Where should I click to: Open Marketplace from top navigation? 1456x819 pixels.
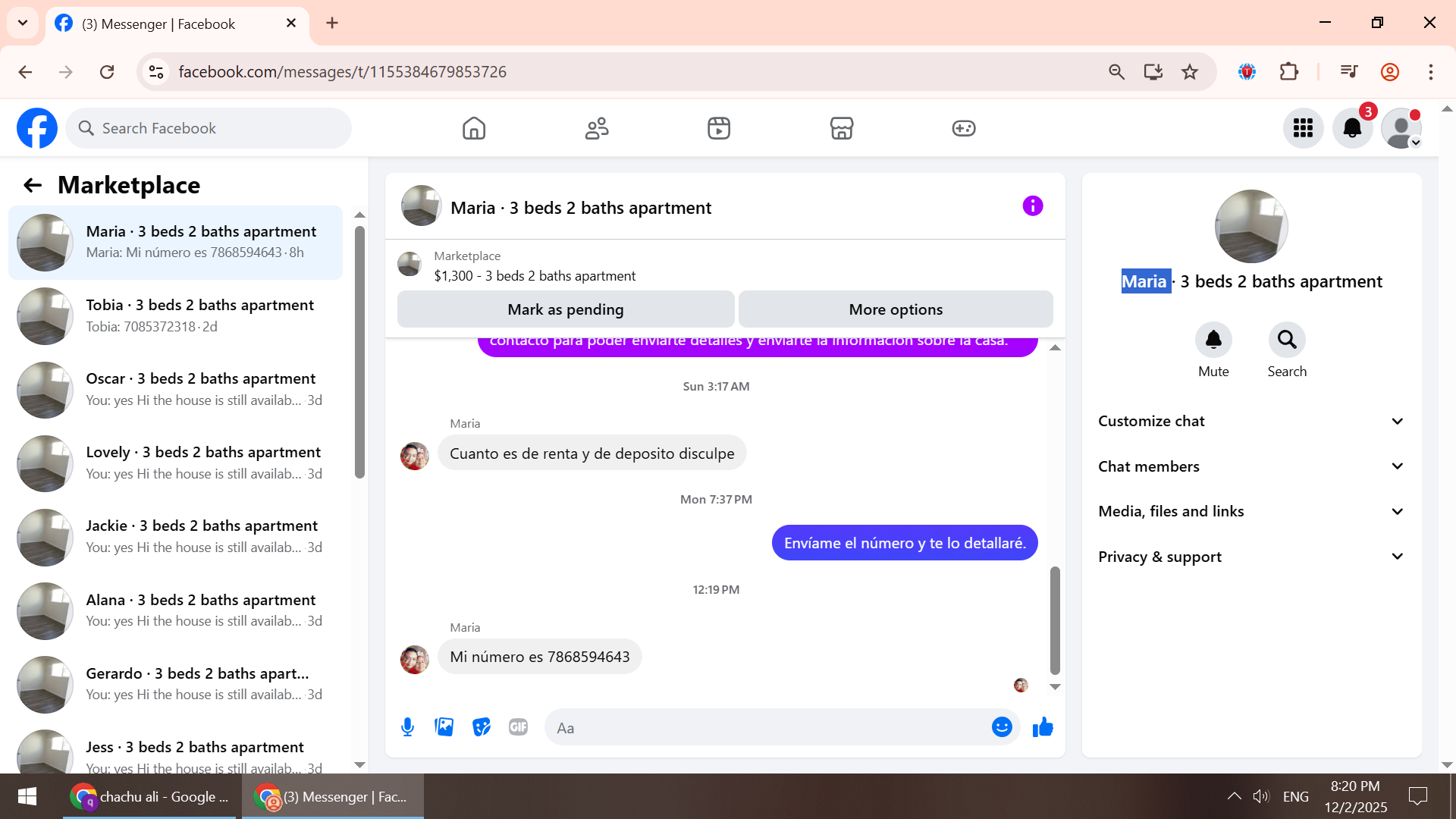(841, 128)
